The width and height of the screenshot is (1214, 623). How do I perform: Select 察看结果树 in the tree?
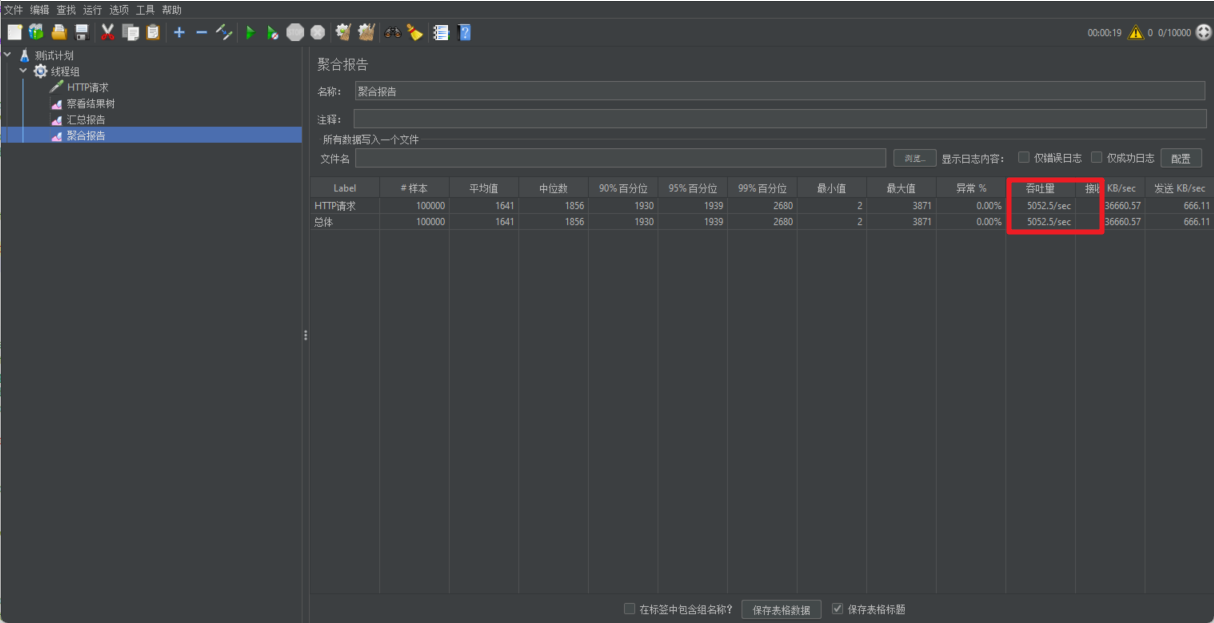click(x=90, y=103)
